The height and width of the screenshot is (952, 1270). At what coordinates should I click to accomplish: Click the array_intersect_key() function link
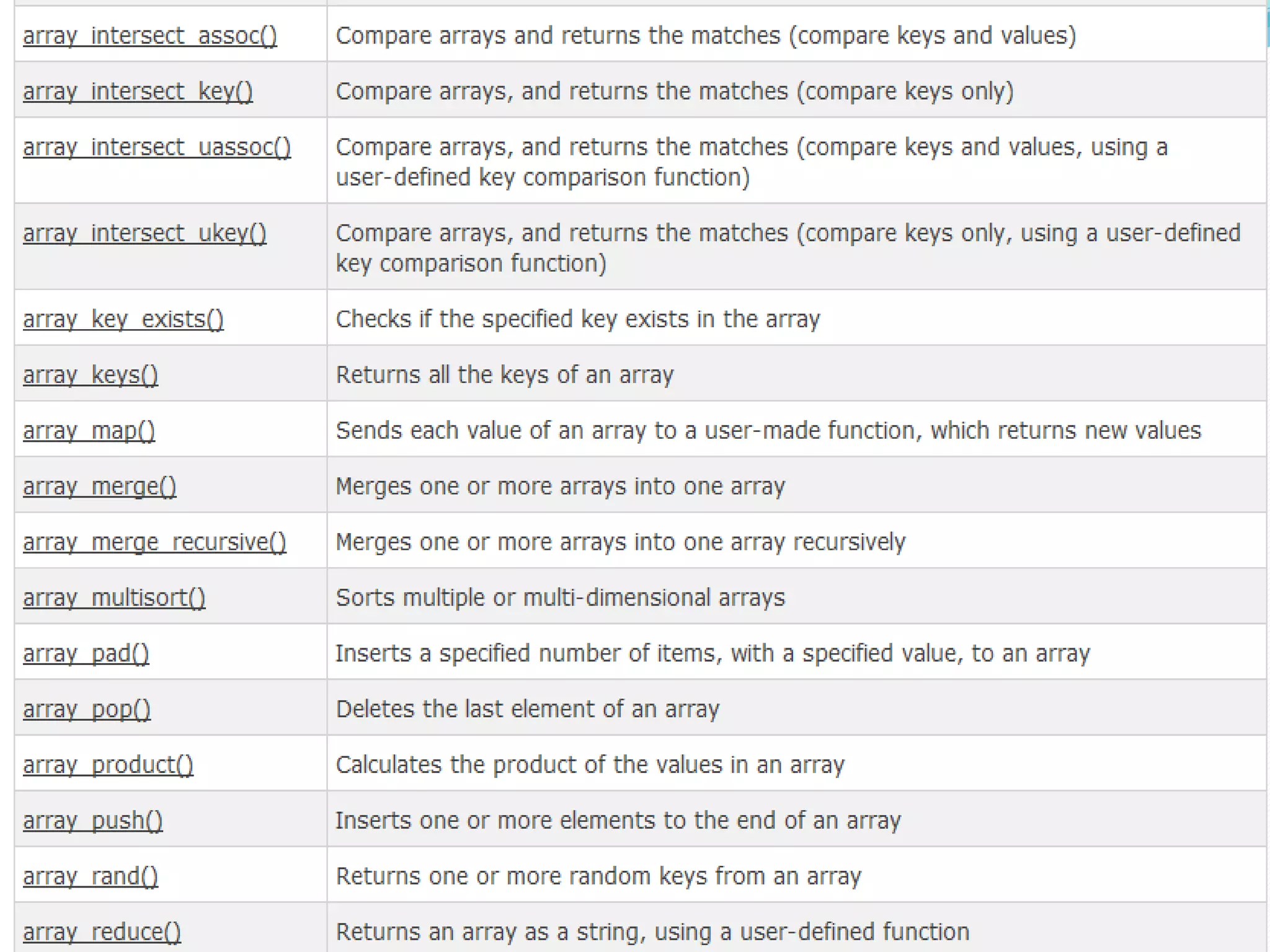(138, 92)
